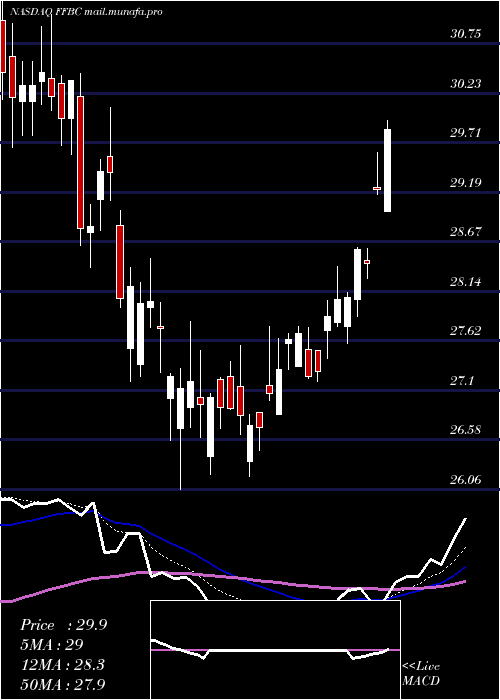Select the 27.1 price axis label

click(462, 380)
